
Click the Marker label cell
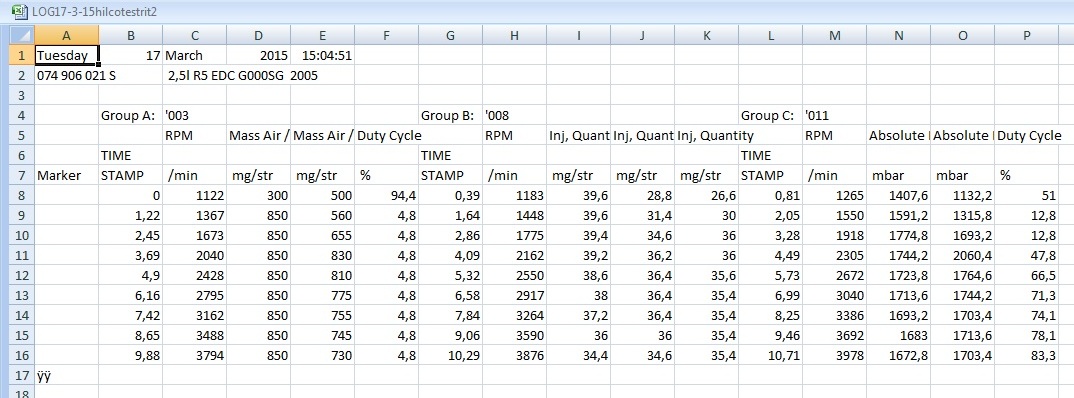(66, 175)
